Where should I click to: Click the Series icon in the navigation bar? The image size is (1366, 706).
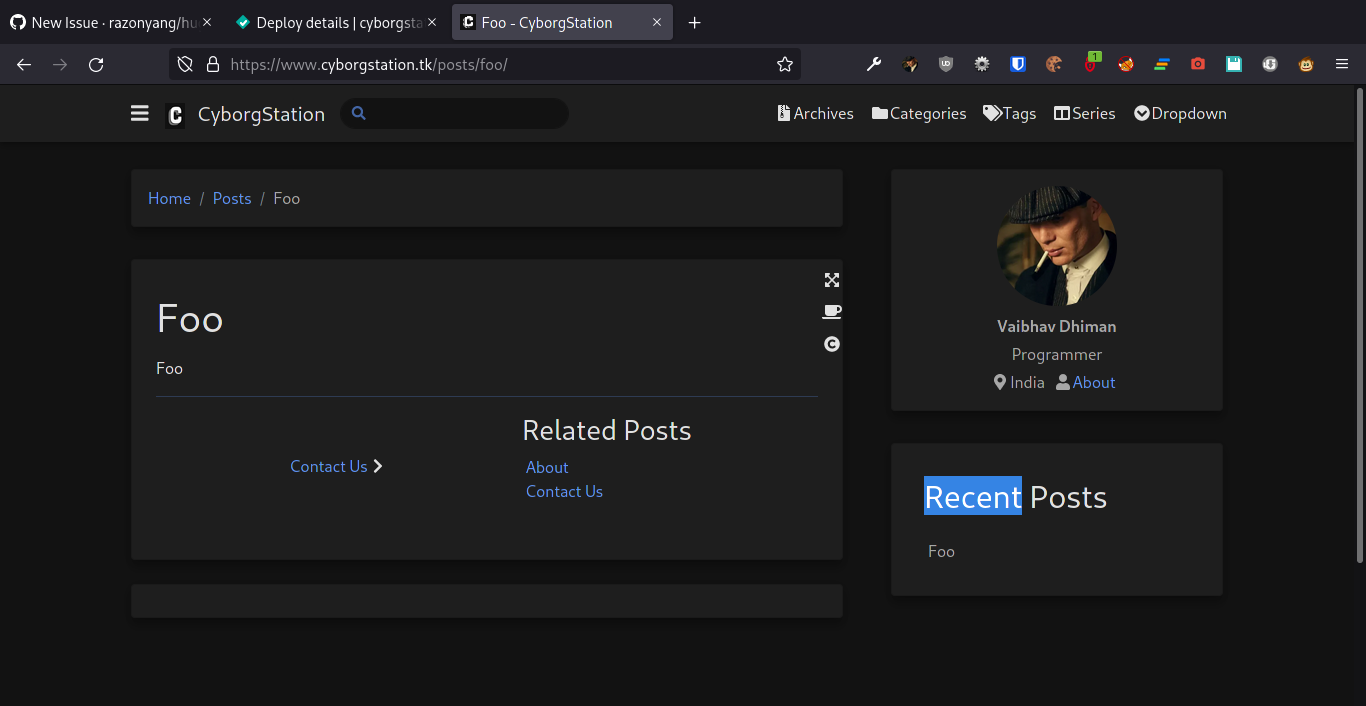pos(1061,113)
